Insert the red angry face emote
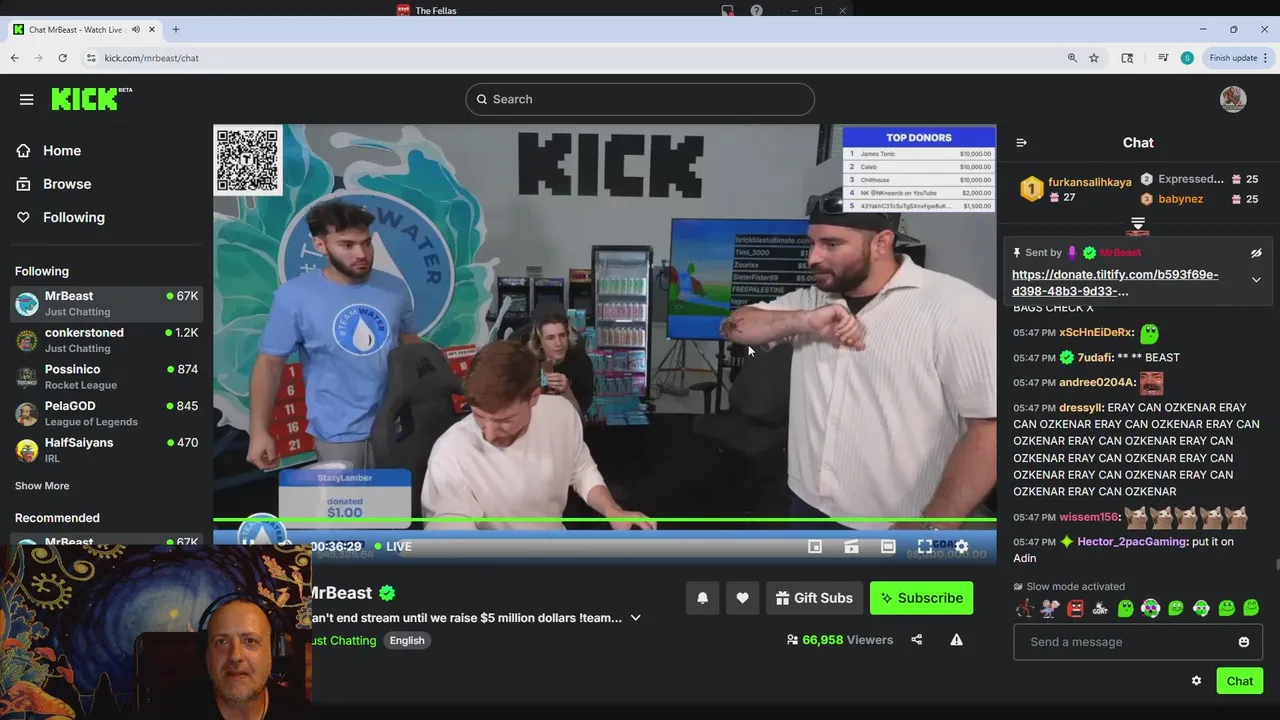Viewport: 1280px width, 720px height. click(1075, 608)
